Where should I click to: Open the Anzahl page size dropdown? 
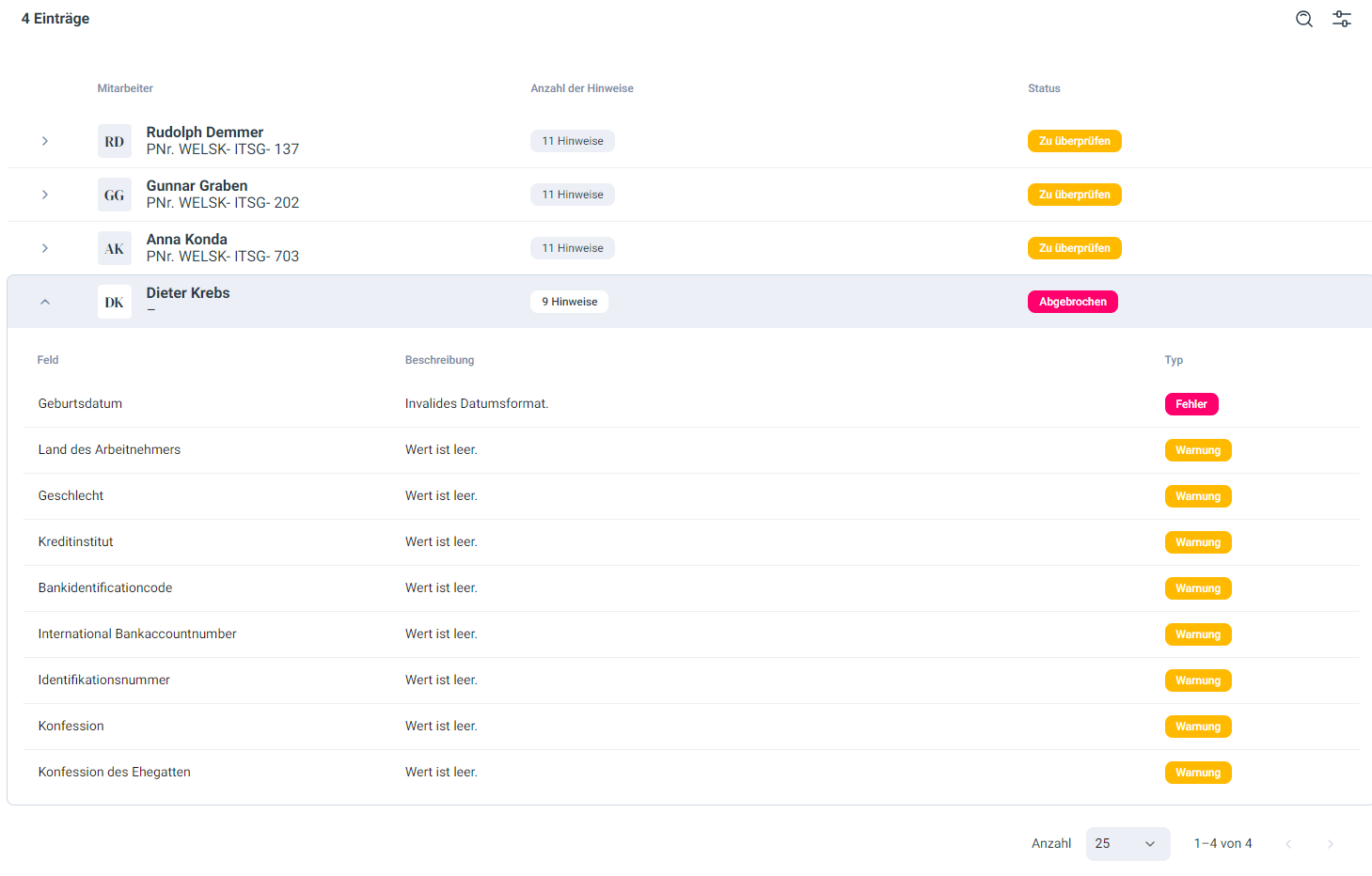point(1128,844)
